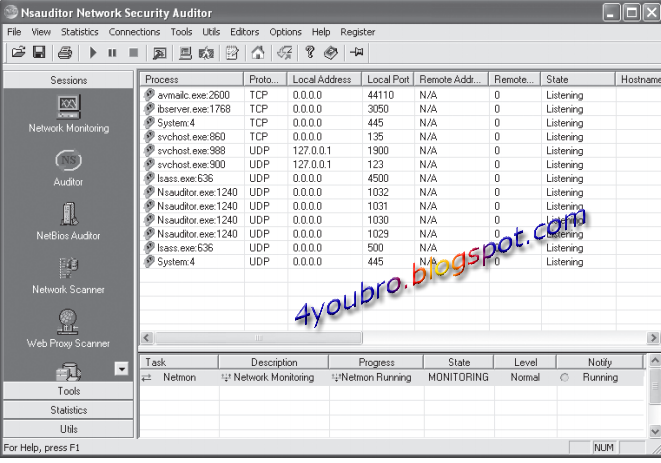Screen dimensions: 661x463
Task: Sort by the Process column header
Action: point(192,79)
